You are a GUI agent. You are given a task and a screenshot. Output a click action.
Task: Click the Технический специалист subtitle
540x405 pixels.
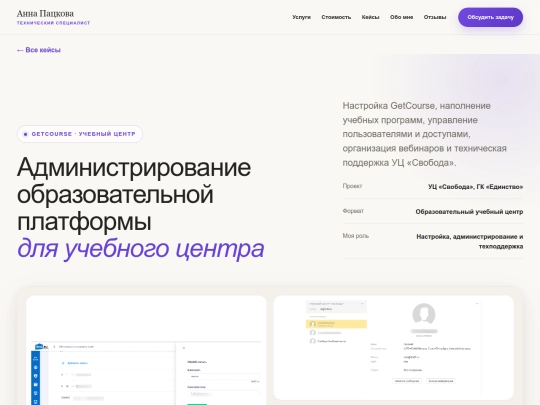pos(53,23)
